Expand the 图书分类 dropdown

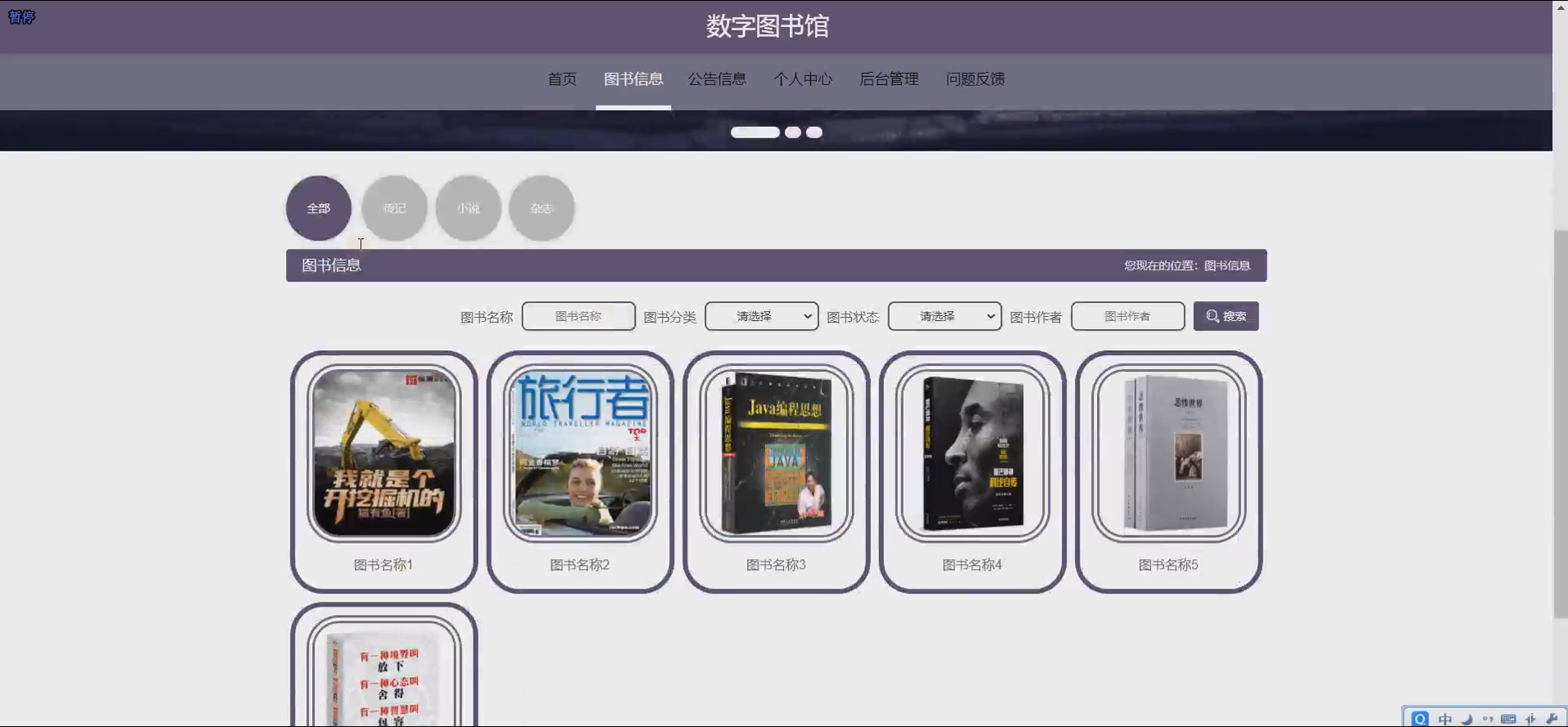tap(761, 316)
